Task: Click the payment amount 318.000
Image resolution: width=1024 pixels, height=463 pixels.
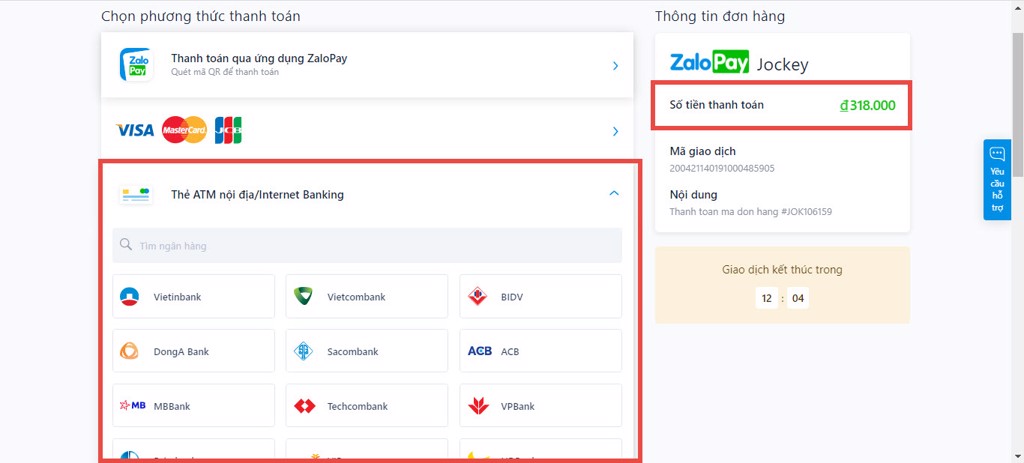Action: [x=867, y=105]
